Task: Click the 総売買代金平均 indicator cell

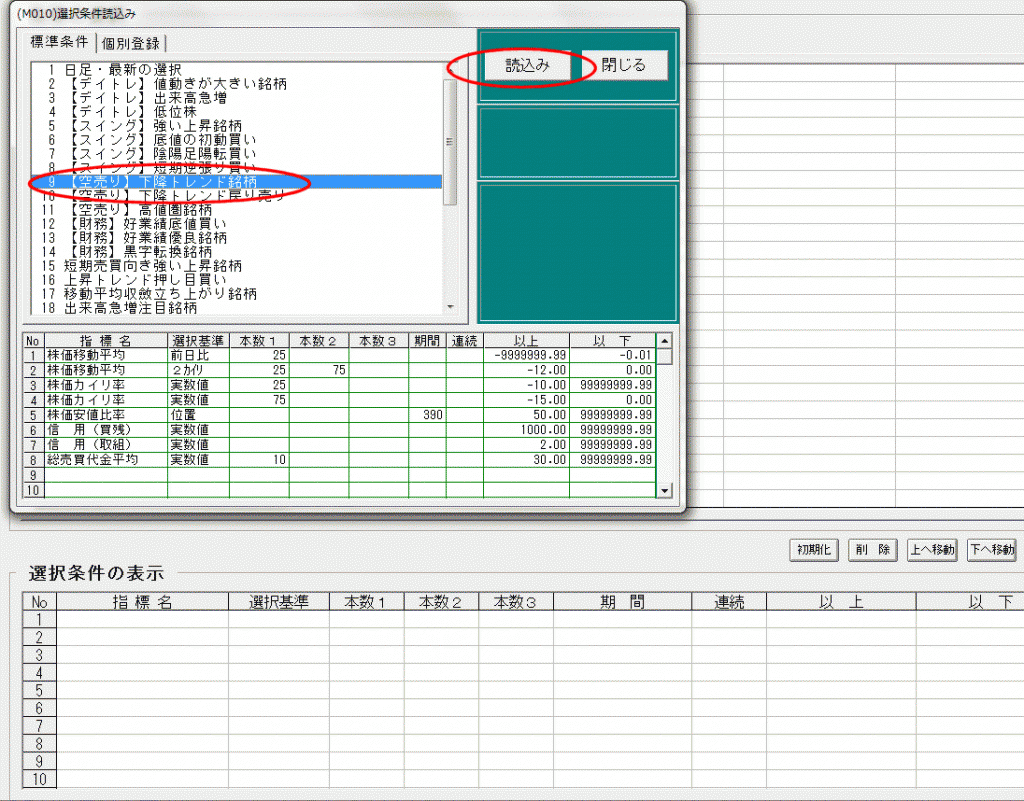Action: pyautogui.click(x=105, y=459)
